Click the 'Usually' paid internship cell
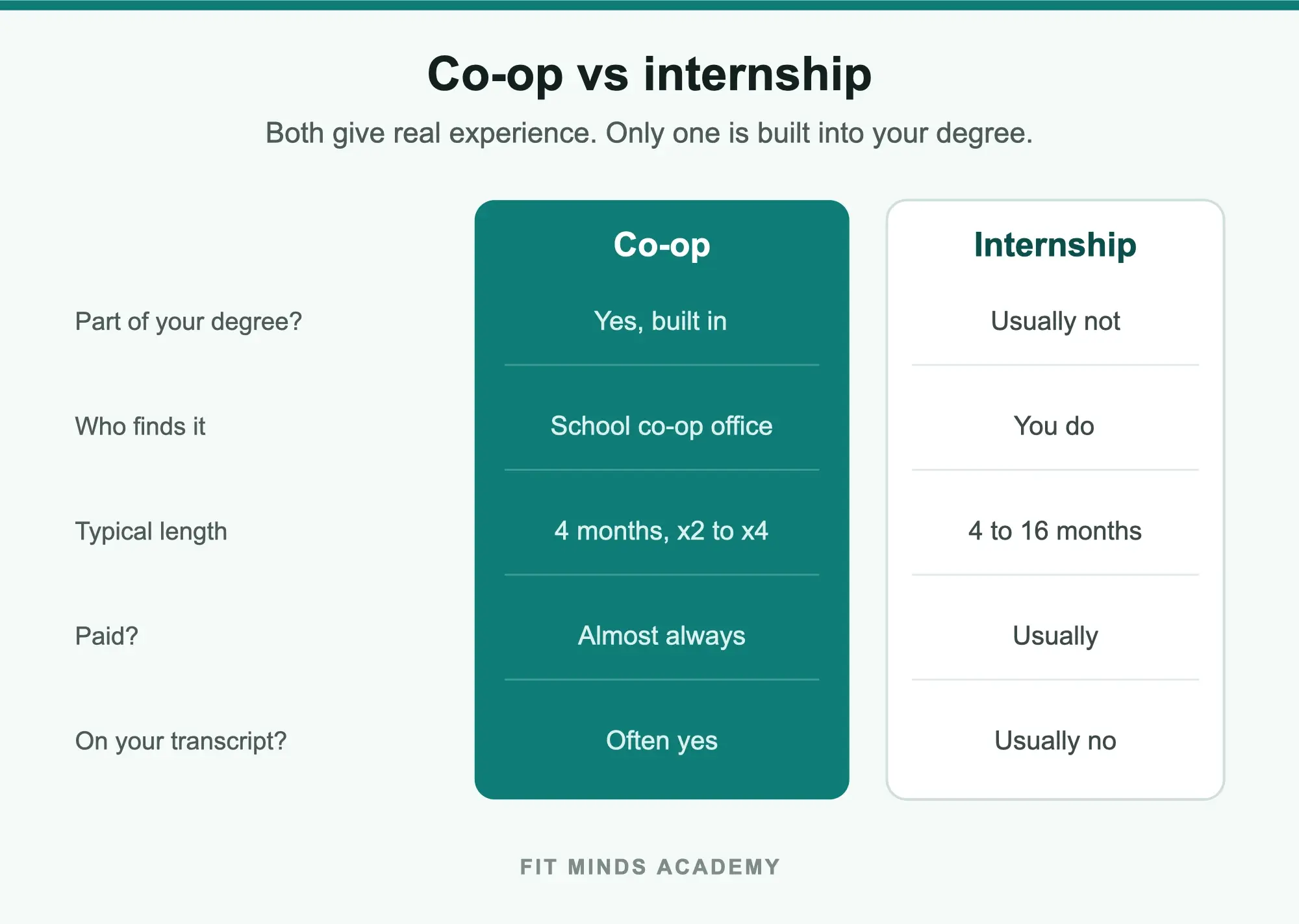This screenshot has height=924, width=1299. tap(1055, 636)
